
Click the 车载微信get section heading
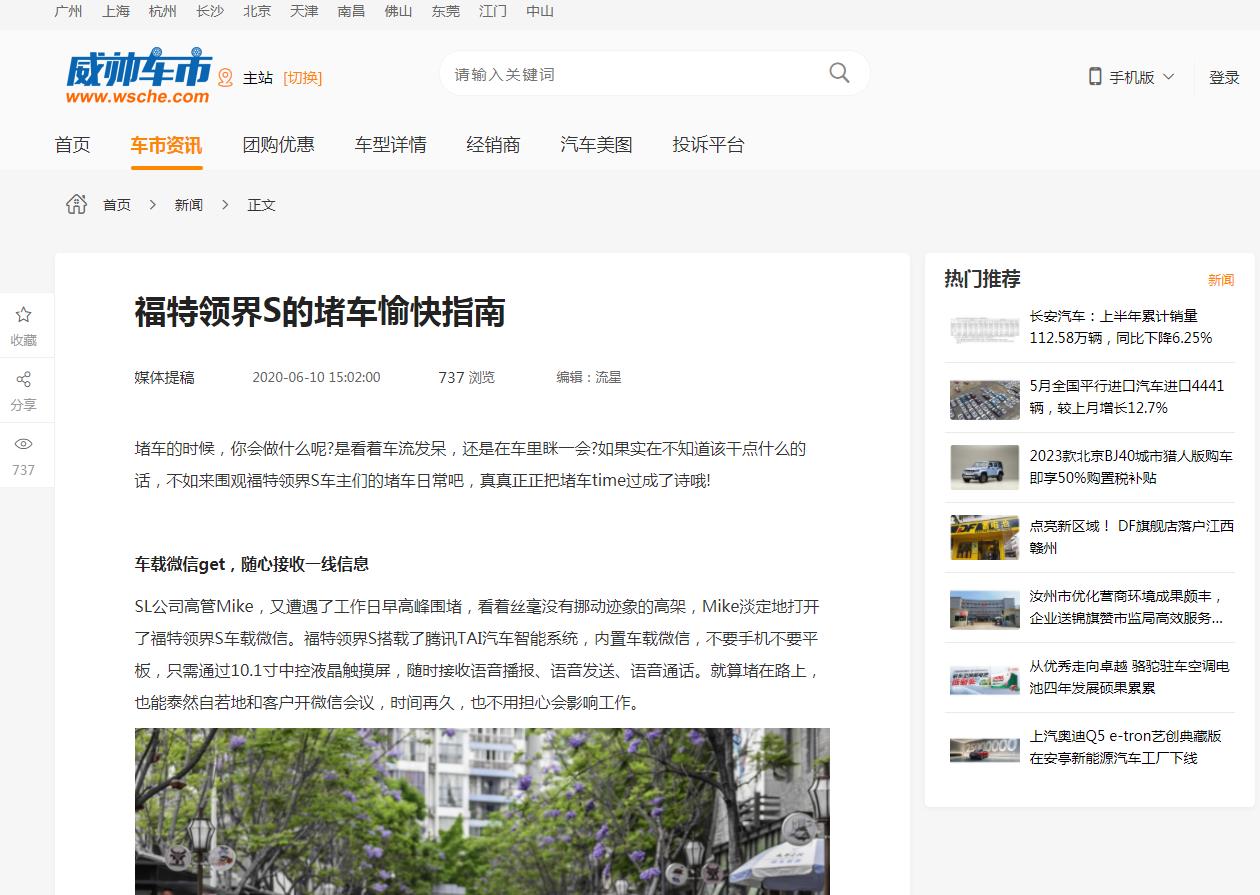(x=252, y=564)
